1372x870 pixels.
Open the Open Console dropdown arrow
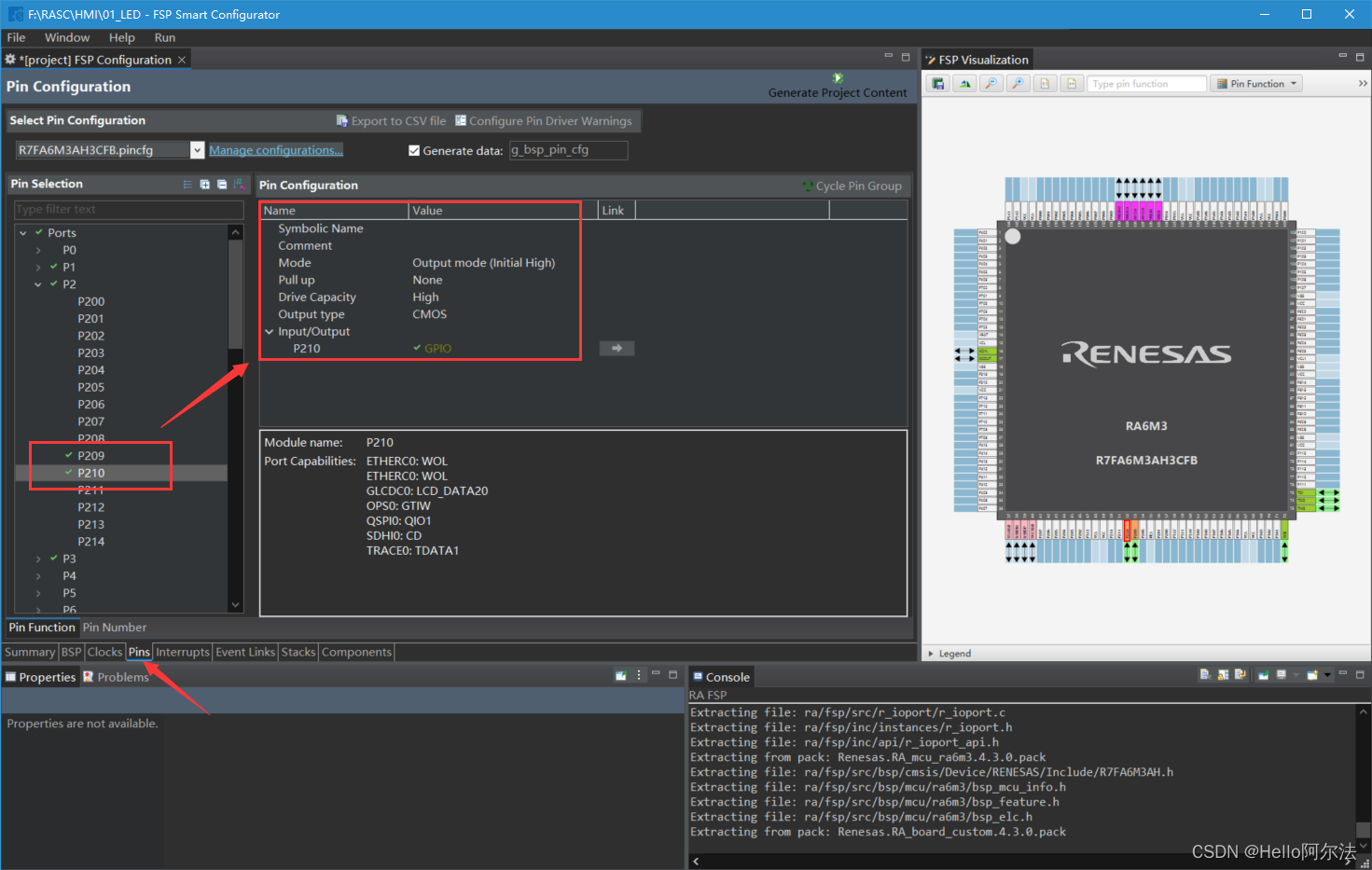click(x=1327, y=675)
